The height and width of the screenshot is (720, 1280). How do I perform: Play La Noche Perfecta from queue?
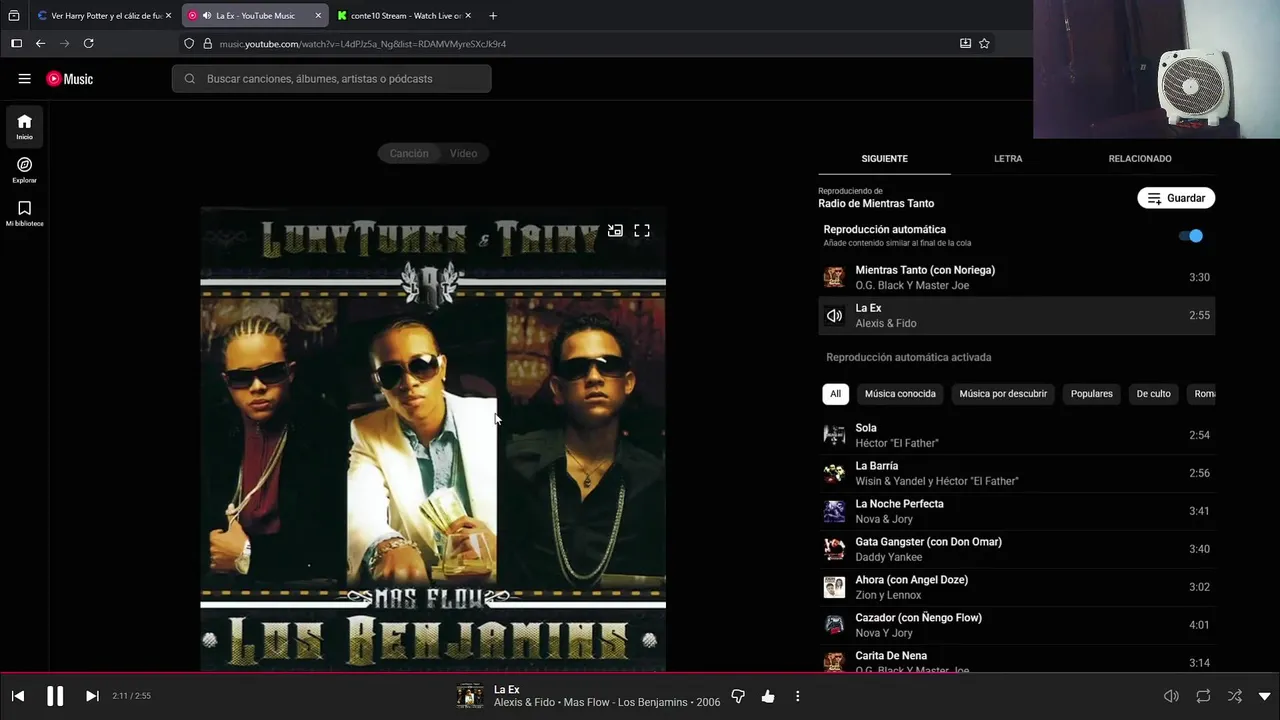tap(1017, 511)
